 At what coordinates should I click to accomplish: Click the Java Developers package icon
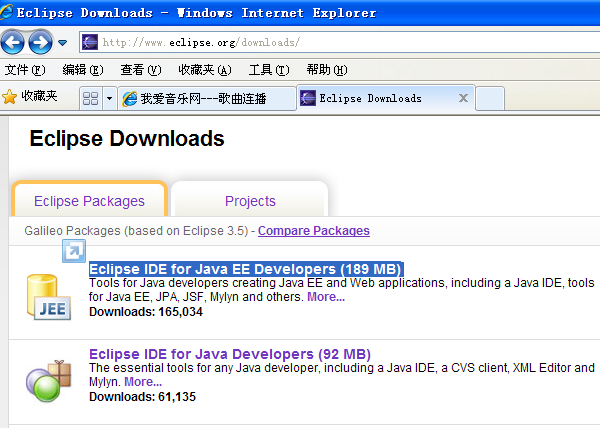coord(49,381)
